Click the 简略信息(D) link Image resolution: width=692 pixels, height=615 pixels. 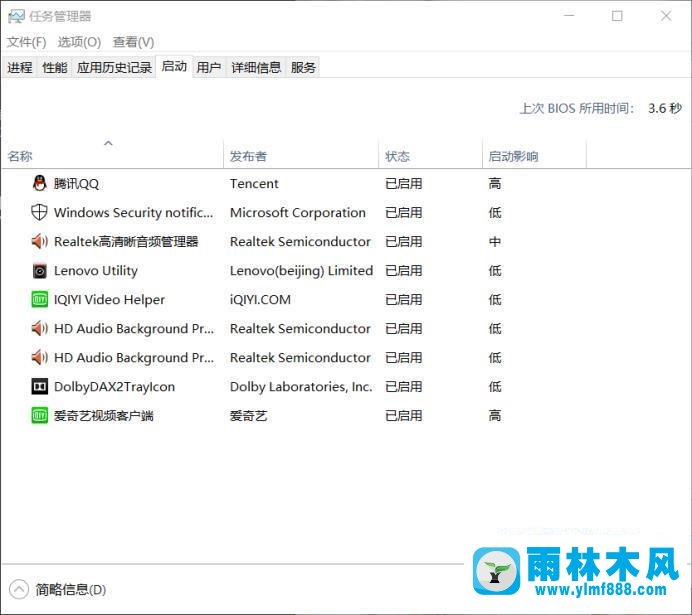[x=71, y=590]
